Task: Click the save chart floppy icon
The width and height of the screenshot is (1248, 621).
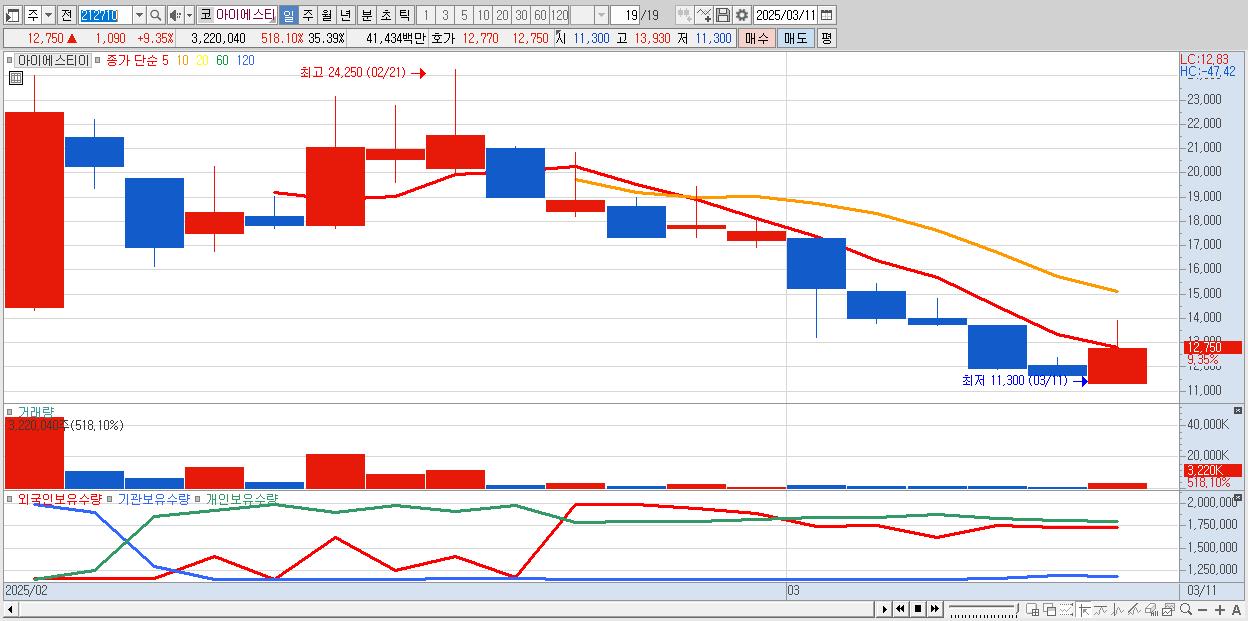Action: point(723,15)
